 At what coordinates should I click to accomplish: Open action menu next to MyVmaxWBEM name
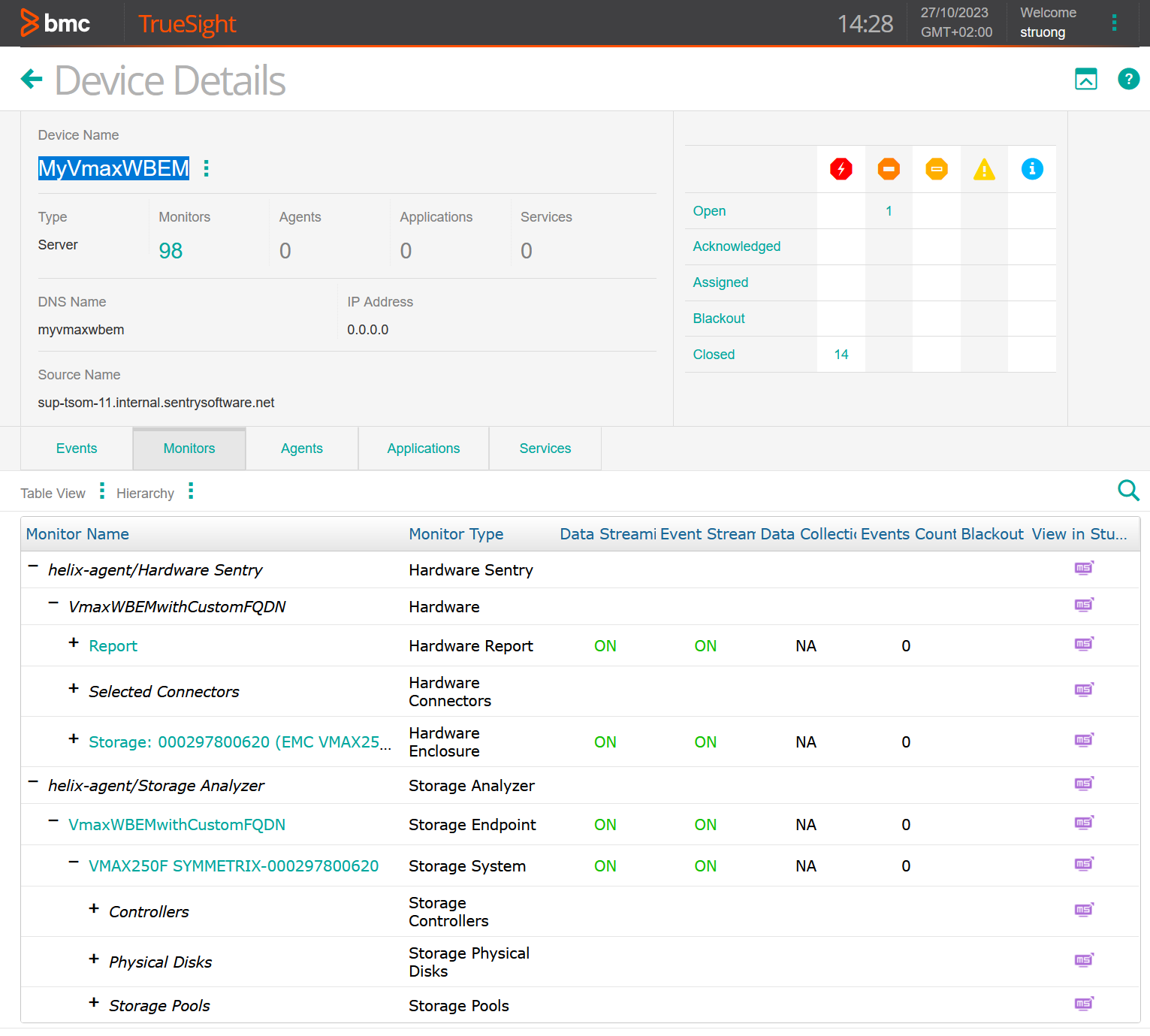coord(207,168)
